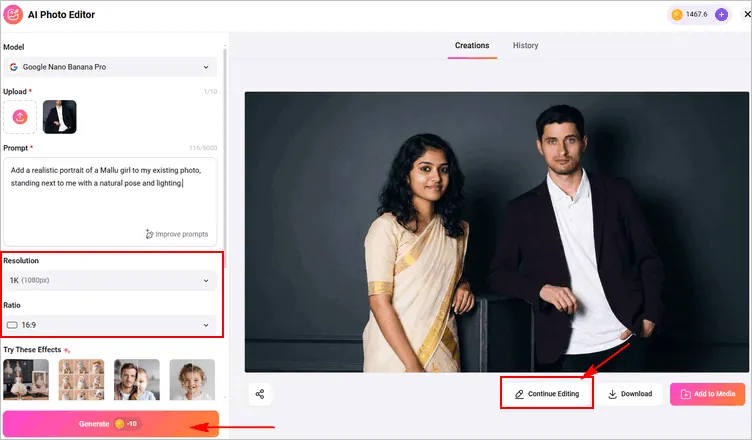Select the smiling toddler effect thumbnail
Image resolution: width=752 pixels, height=440 pixels.
click(x=192, y=380)
